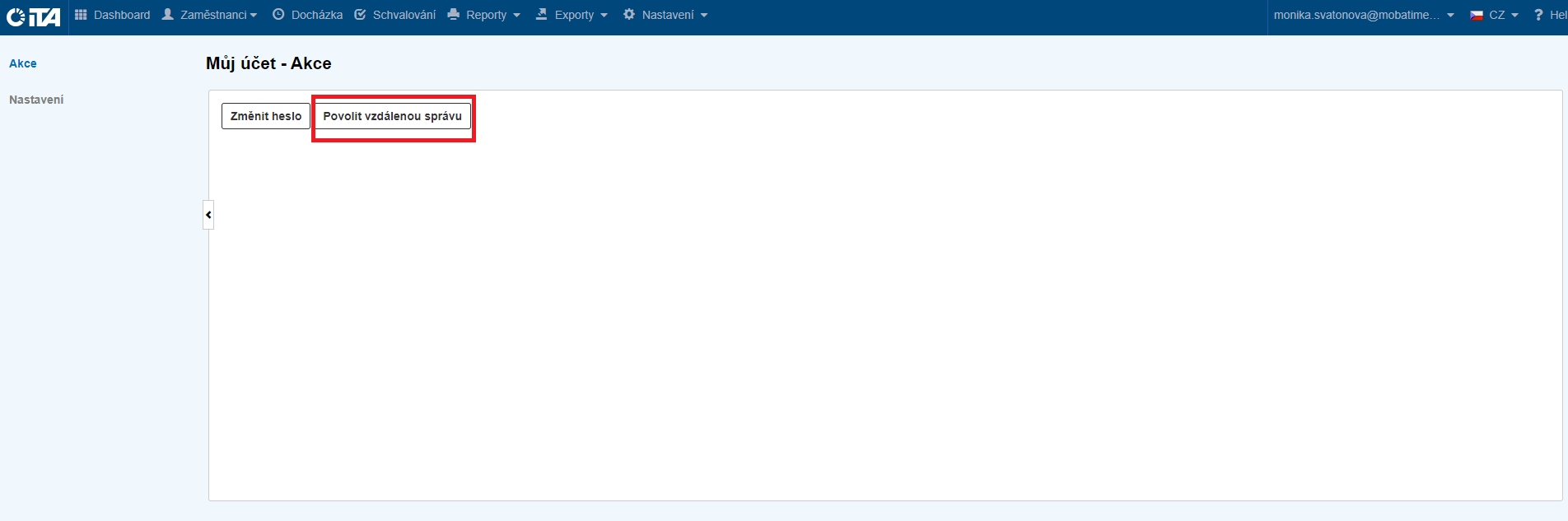
Task: Expand the Zaměstnanci dropdown caret
Action: 254,16
